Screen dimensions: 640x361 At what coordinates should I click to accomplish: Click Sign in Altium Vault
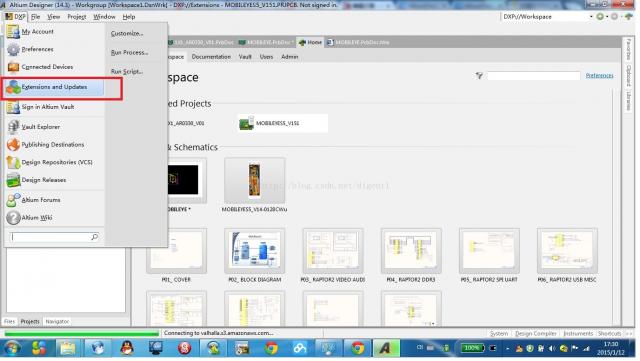point(48,107)
